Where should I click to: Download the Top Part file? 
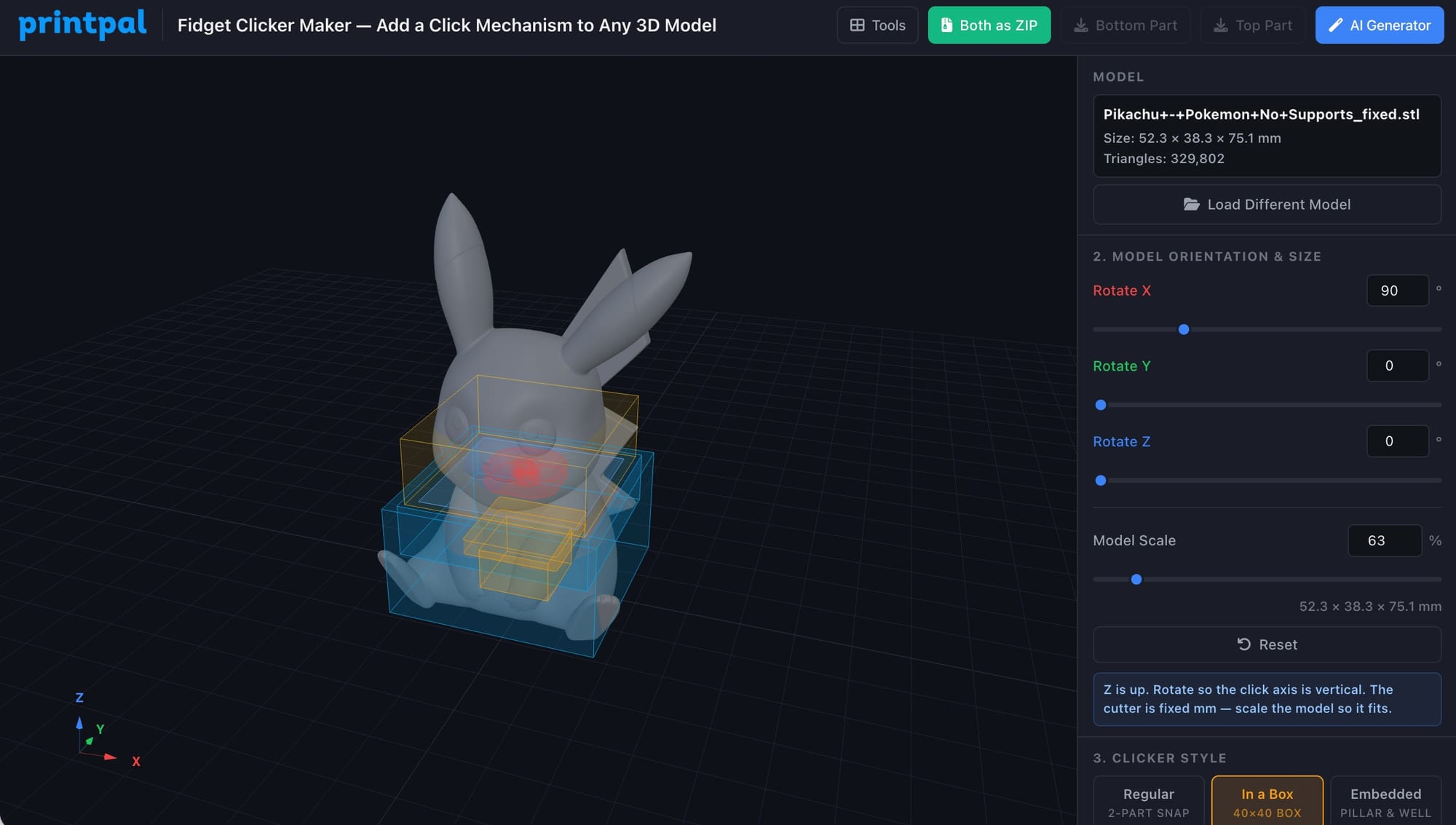click(1253, 25)
